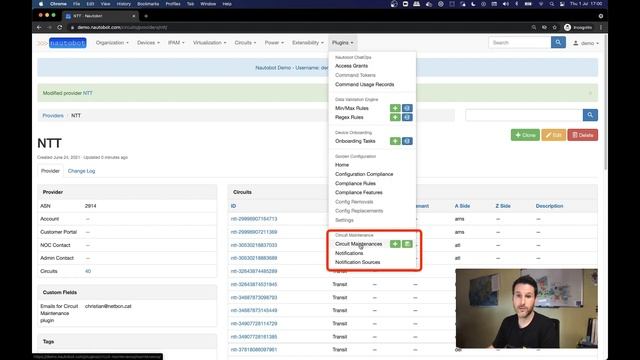Click the red Delete button

(x=582, y=135)
